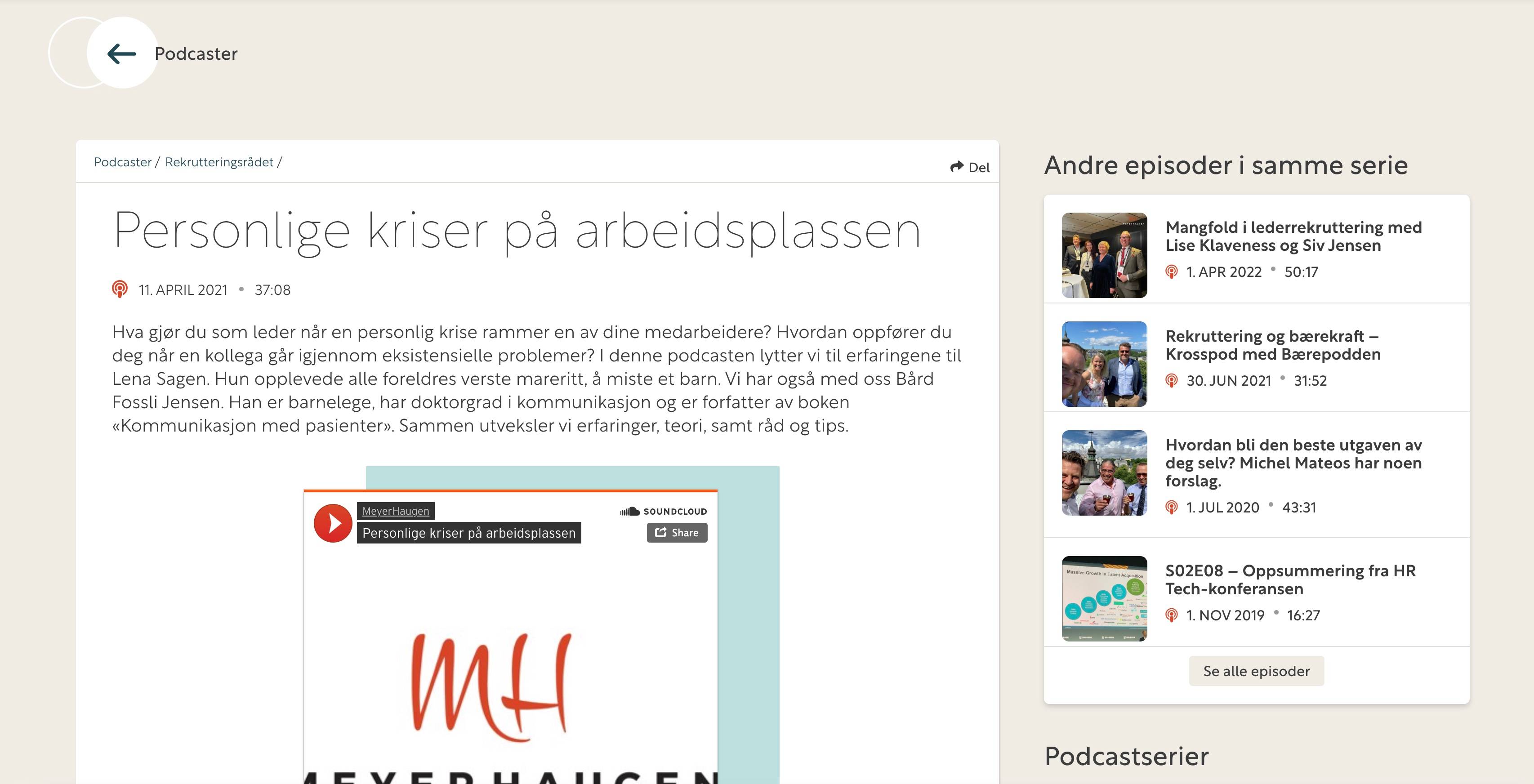1534x784 pixels.
Task: Open the MeyerHaugen SoundCloud profile link
Action: coord(395,511)
